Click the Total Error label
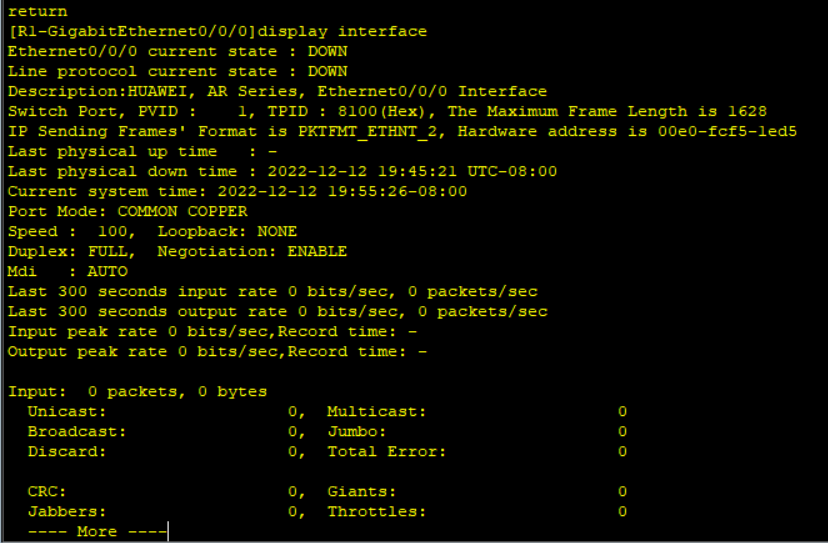Screen dimensions: 828x543 (x=387, y=452)
